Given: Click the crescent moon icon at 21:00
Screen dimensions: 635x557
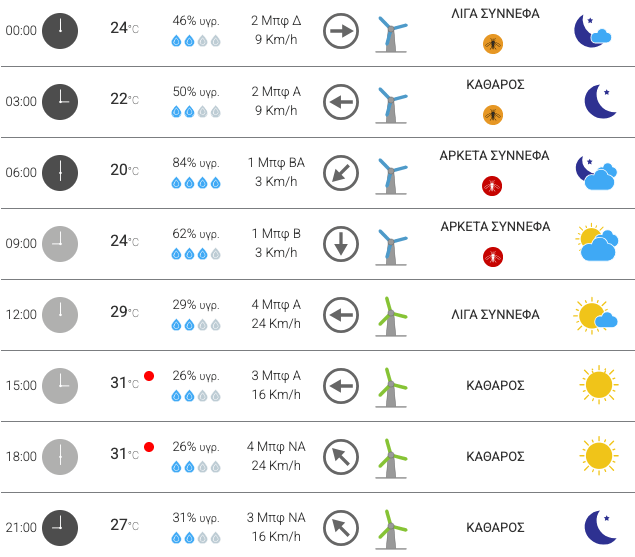Looking at the screenshot, I should 600,527.
